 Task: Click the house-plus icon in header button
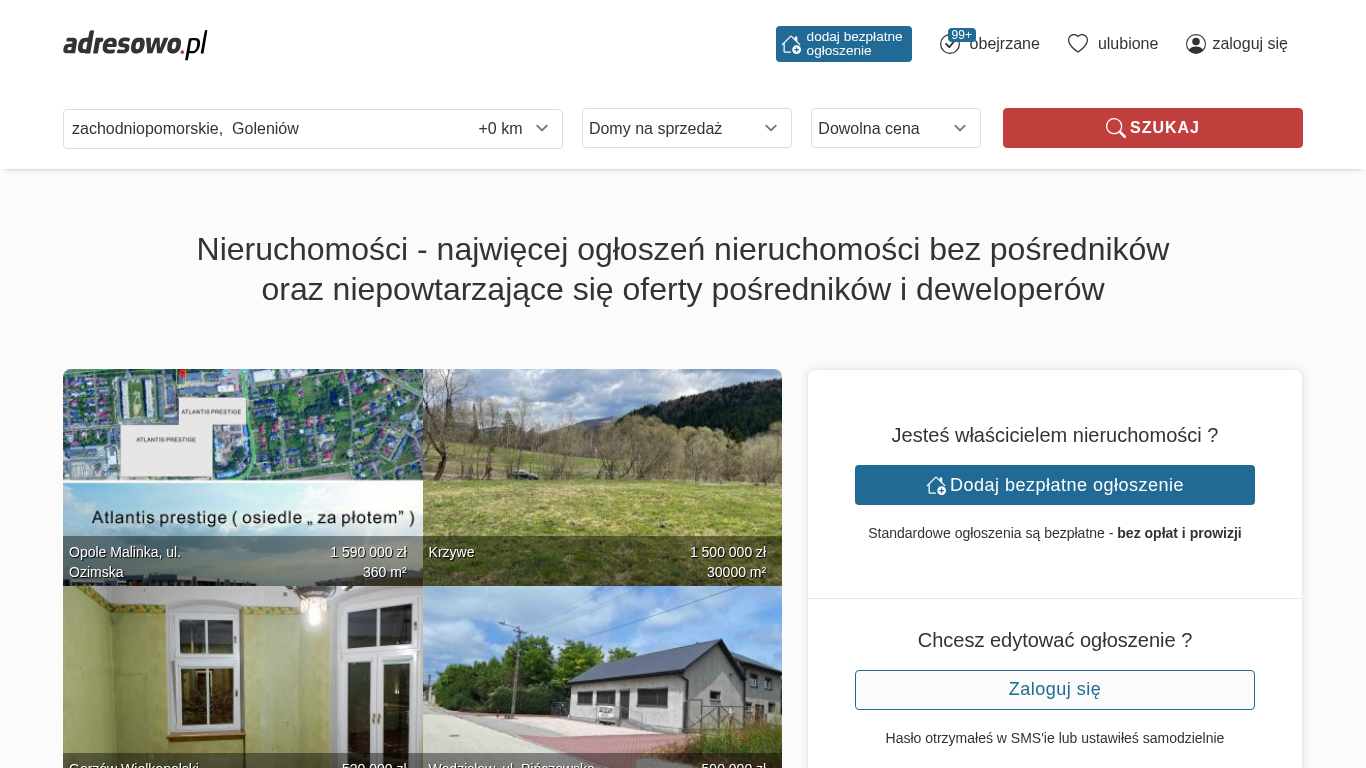click(x=791, y=44)
